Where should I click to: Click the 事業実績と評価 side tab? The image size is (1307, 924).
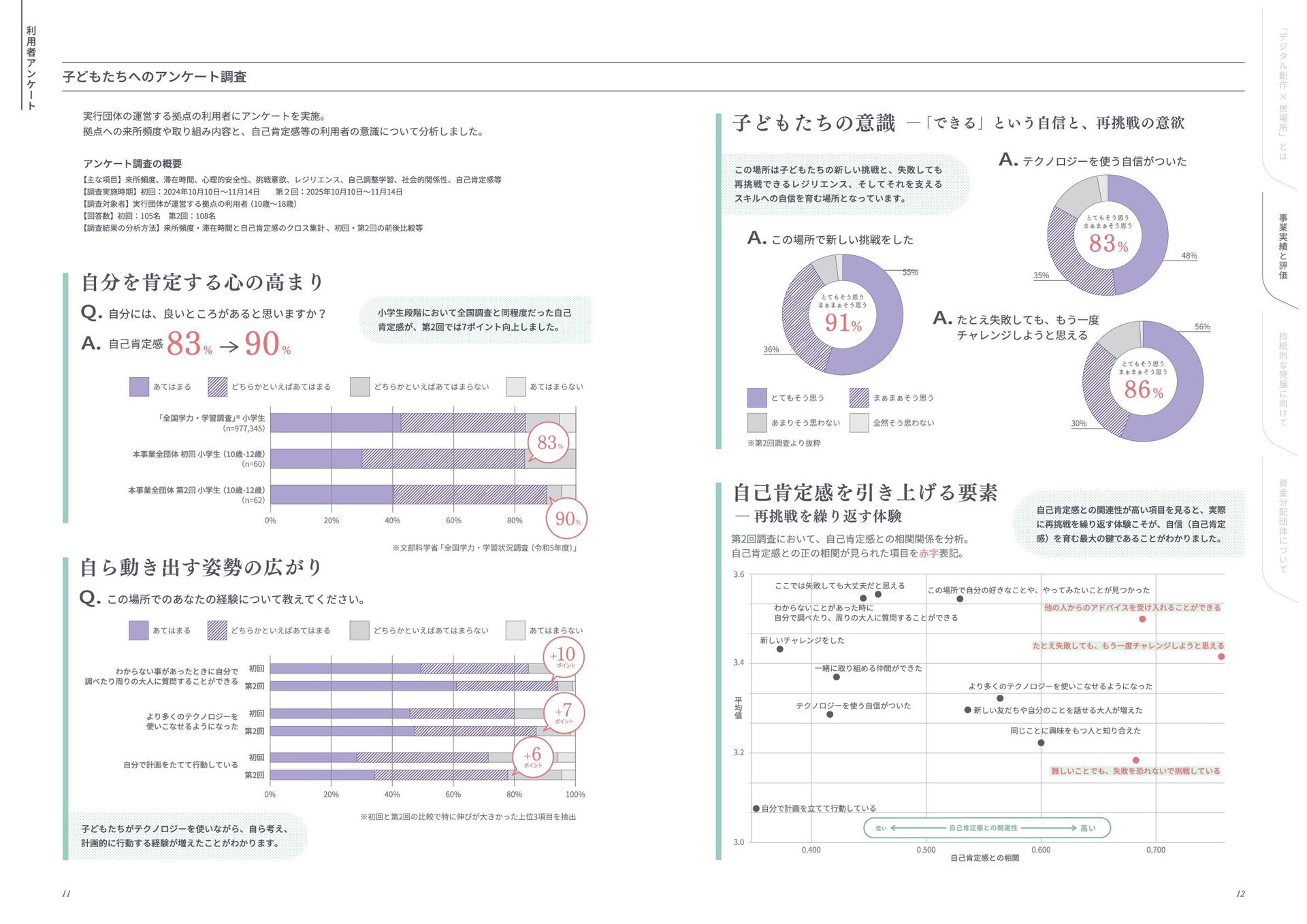[1282, 246]
